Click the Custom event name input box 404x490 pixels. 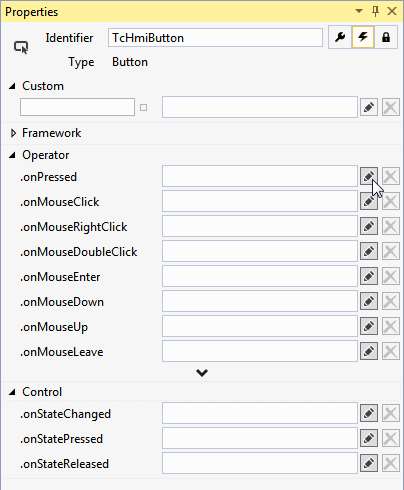tap(77, 107)
